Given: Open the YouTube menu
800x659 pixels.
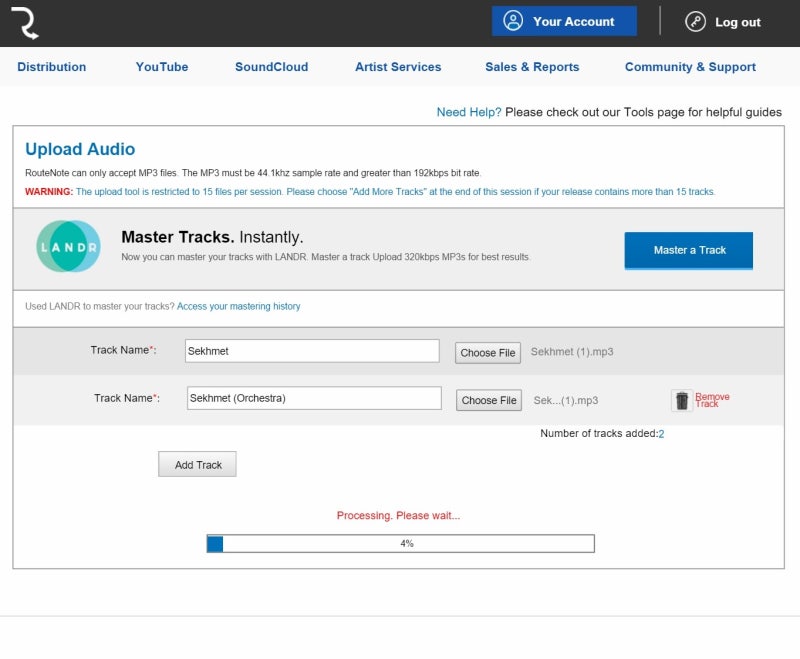Looking at the screenshot, I should point(162,67).
